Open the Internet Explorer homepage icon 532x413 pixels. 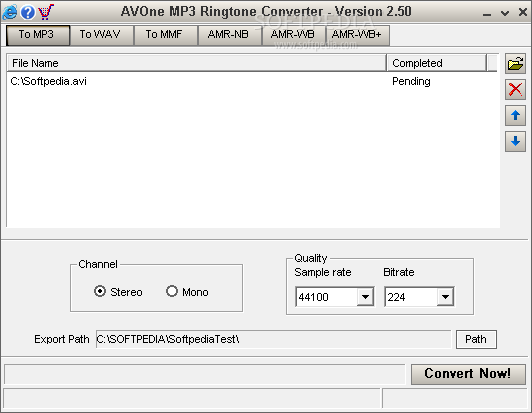[10, 12]
